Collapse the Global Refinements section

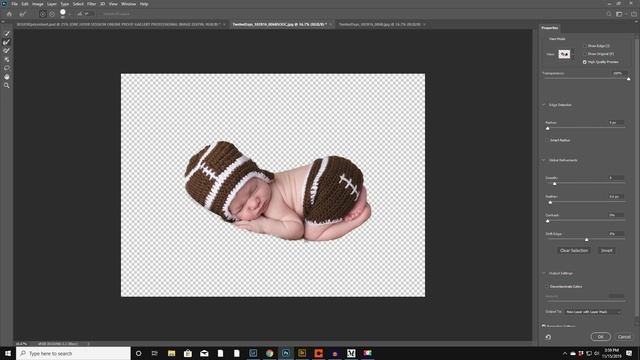point(544,160)
